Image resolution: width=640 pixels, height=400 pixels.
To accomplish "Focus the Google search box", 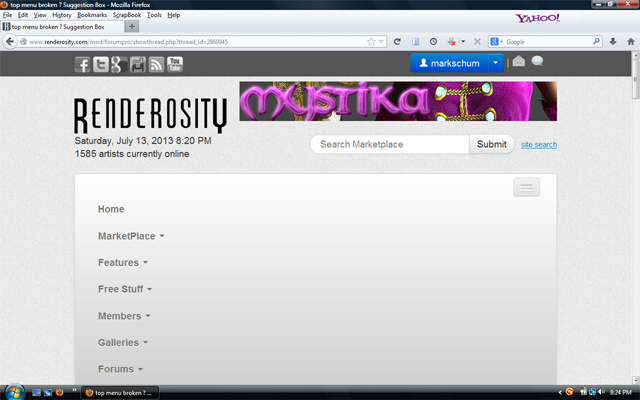I will [547, 42].
